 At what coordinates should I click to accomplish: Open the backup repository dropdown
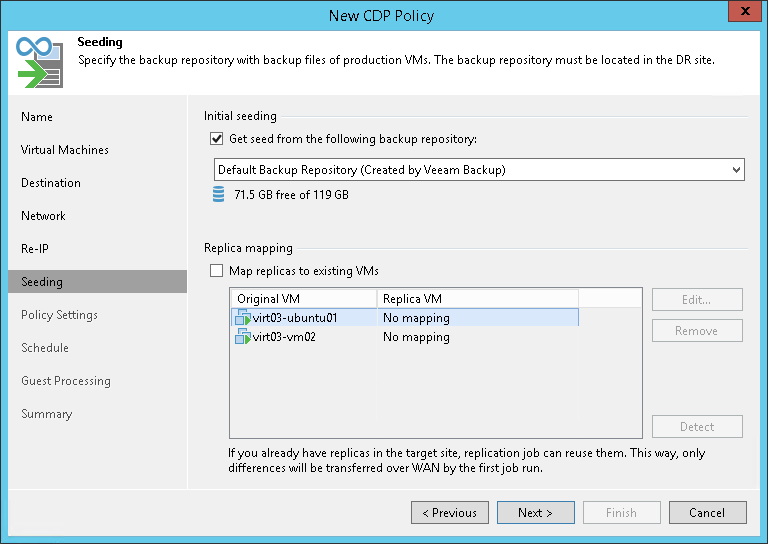tap(736, 170)
